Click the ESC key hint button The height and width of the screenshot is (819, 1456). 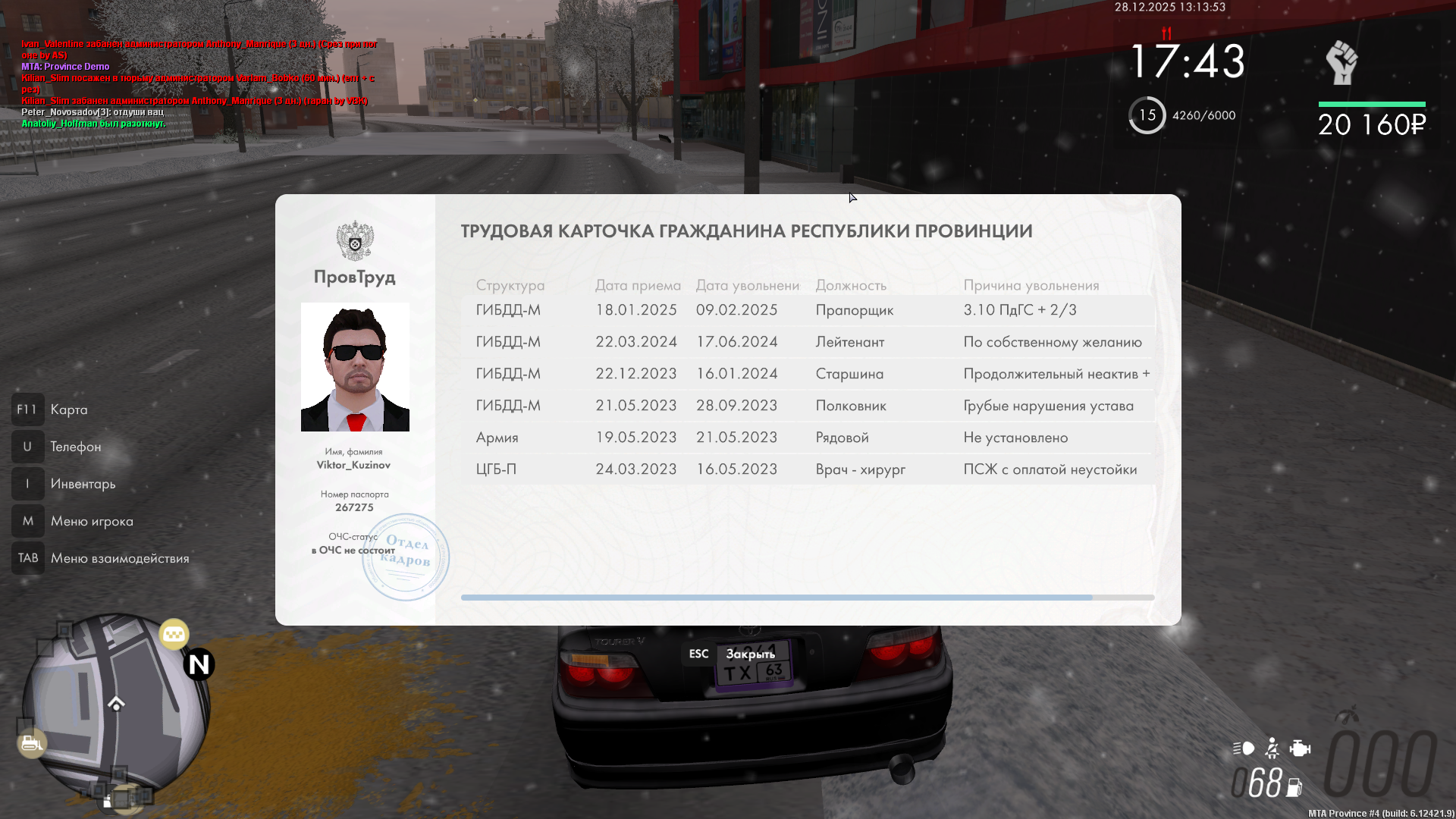point(698,654)
